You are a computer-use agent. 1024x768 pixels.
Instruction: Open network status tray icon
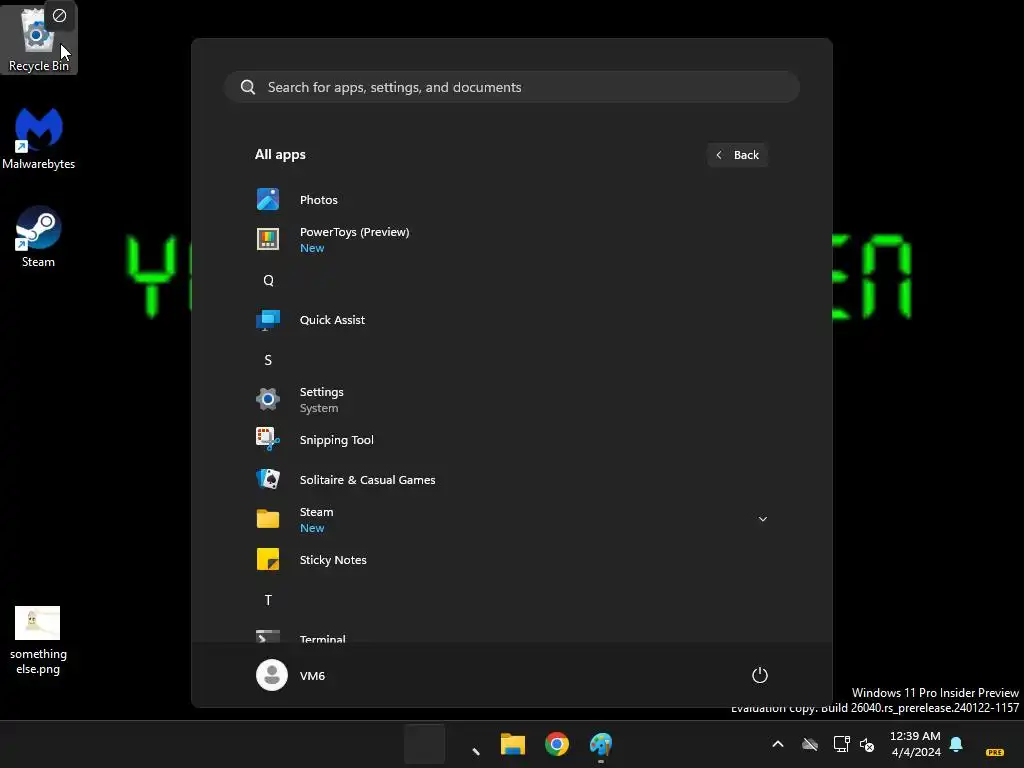[x=841, y=744]
